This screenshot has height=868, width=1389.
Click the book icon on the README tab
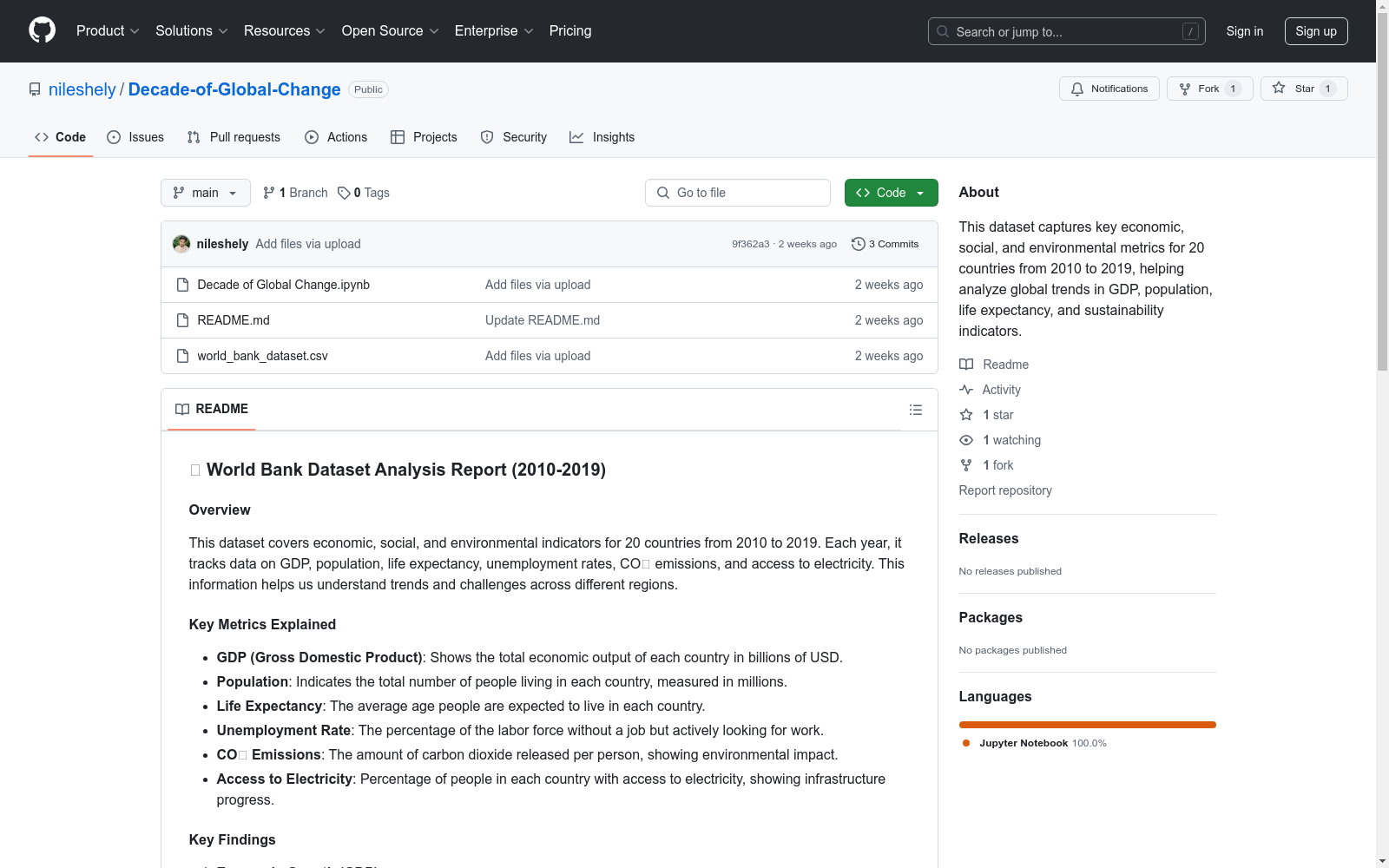[182, 409]
